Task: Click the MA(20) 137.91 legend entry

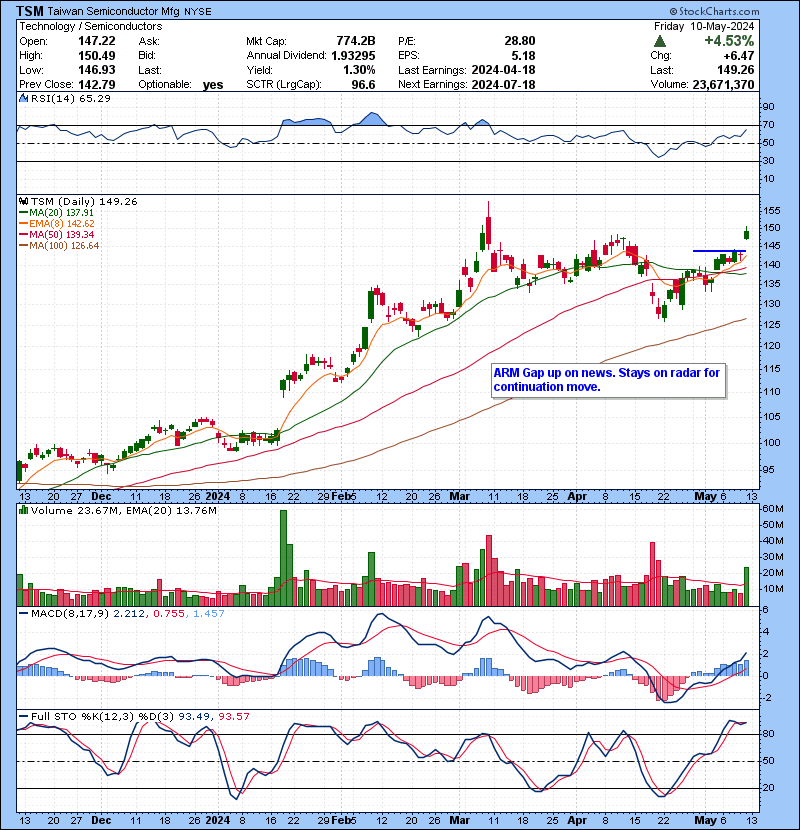Action: [x=61, y=213]
